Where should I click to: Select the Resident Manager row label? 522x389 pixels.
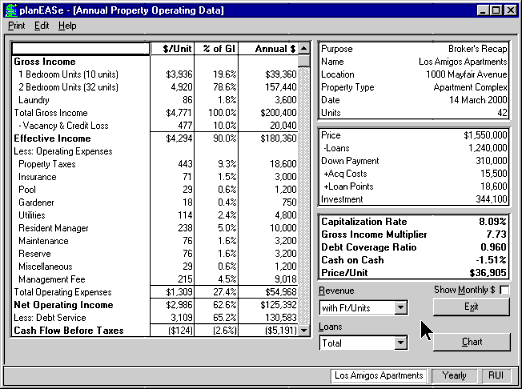click(x=53, y=228)
